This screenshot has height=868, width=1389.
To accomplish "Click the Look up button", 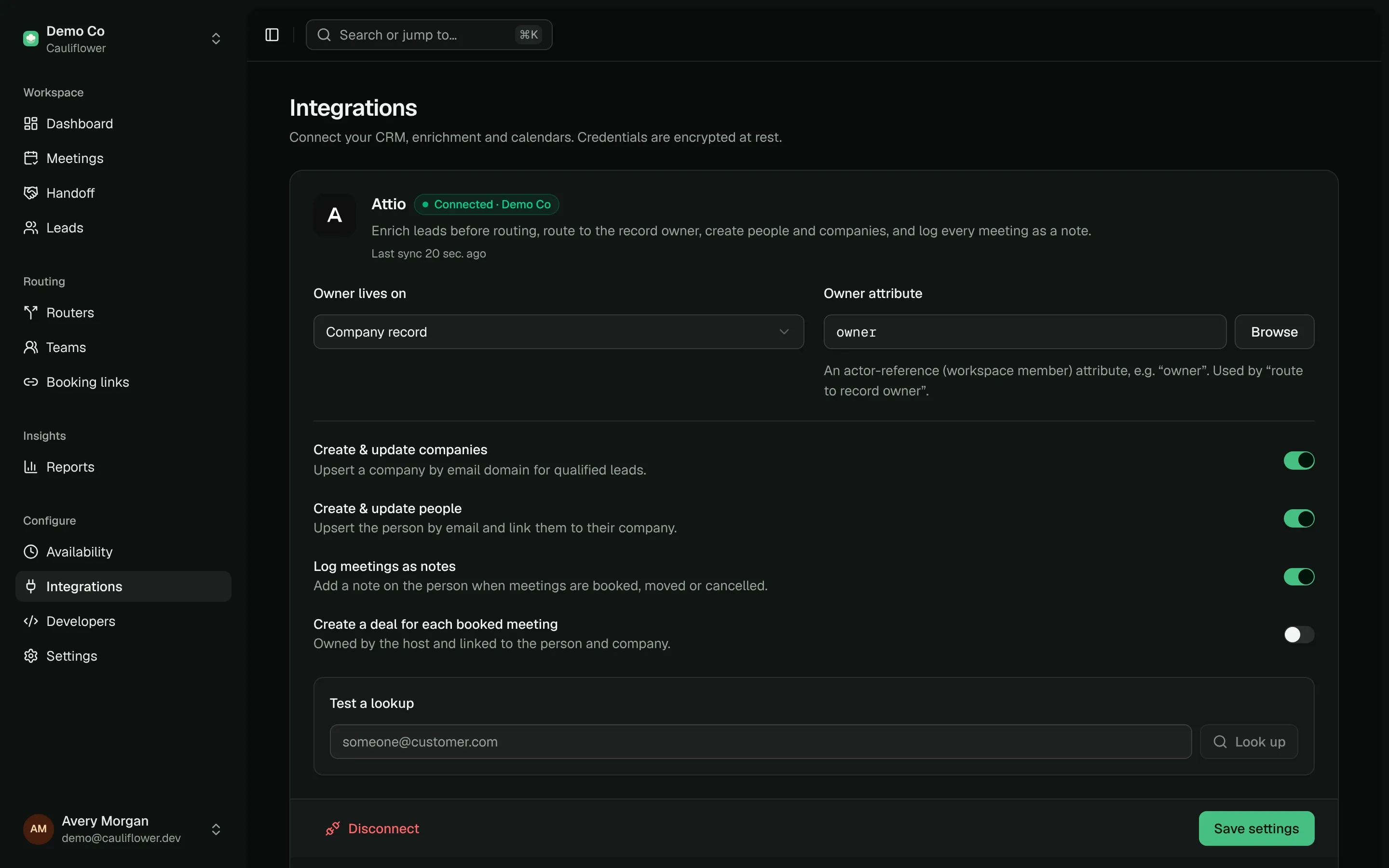I will [x=1249, y=742].
